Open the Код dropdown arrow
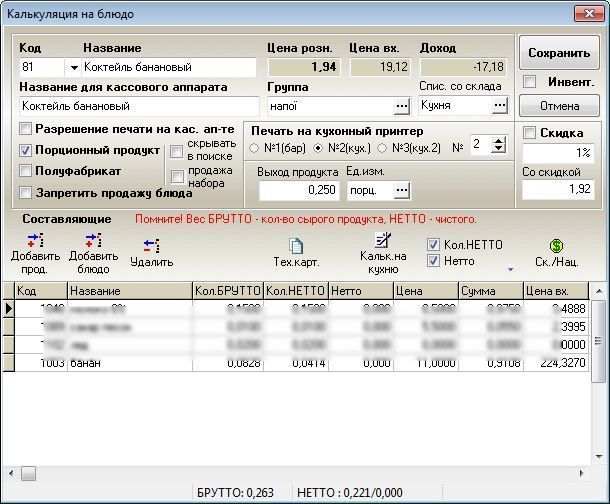 click(74, 68)
